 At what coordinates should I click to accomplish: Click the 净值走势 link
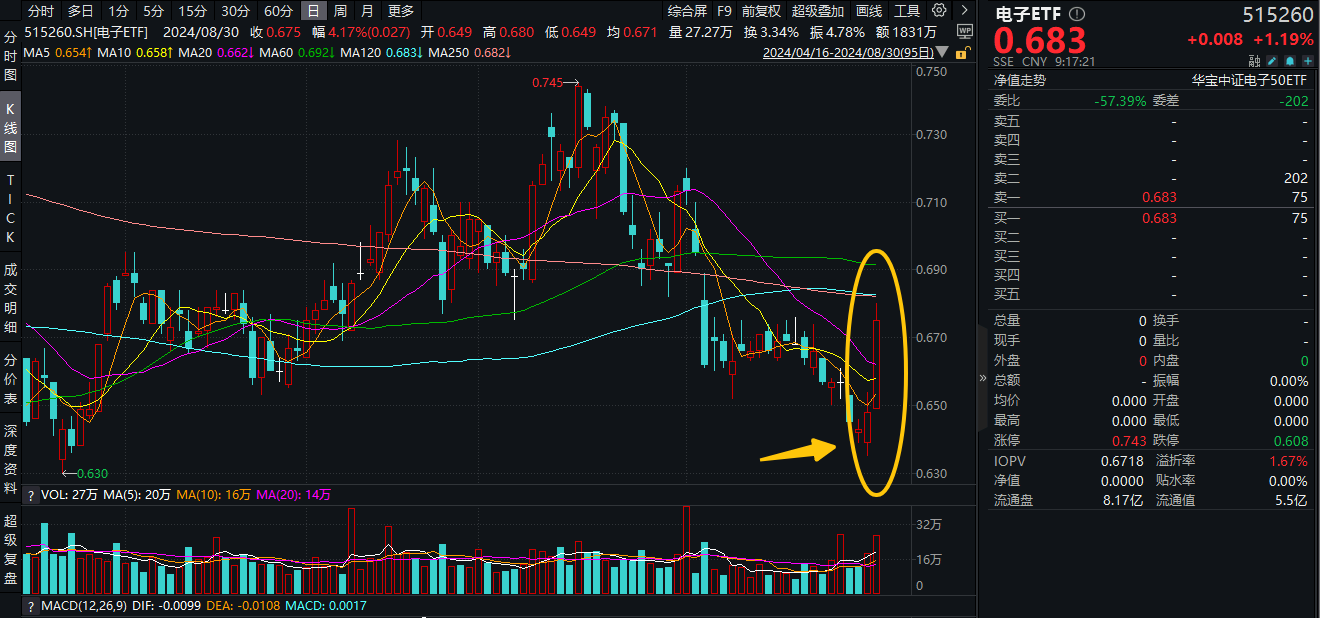pyautogui.click(x=1019, y=81)
